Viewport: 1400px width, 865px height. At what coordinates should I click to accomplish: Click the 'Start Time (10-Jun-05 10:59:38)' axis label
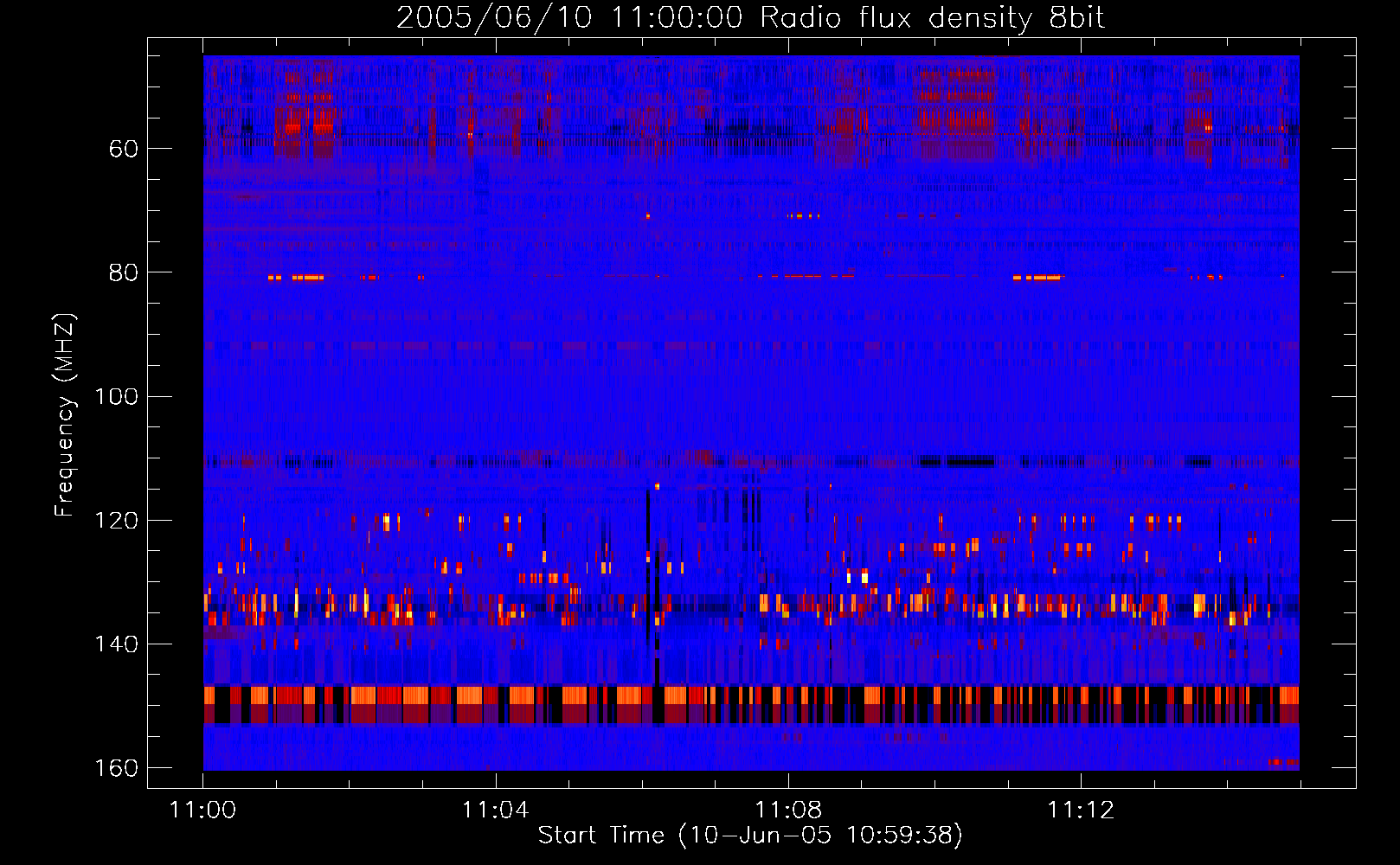pyautogui.click(x=750, y=836)
